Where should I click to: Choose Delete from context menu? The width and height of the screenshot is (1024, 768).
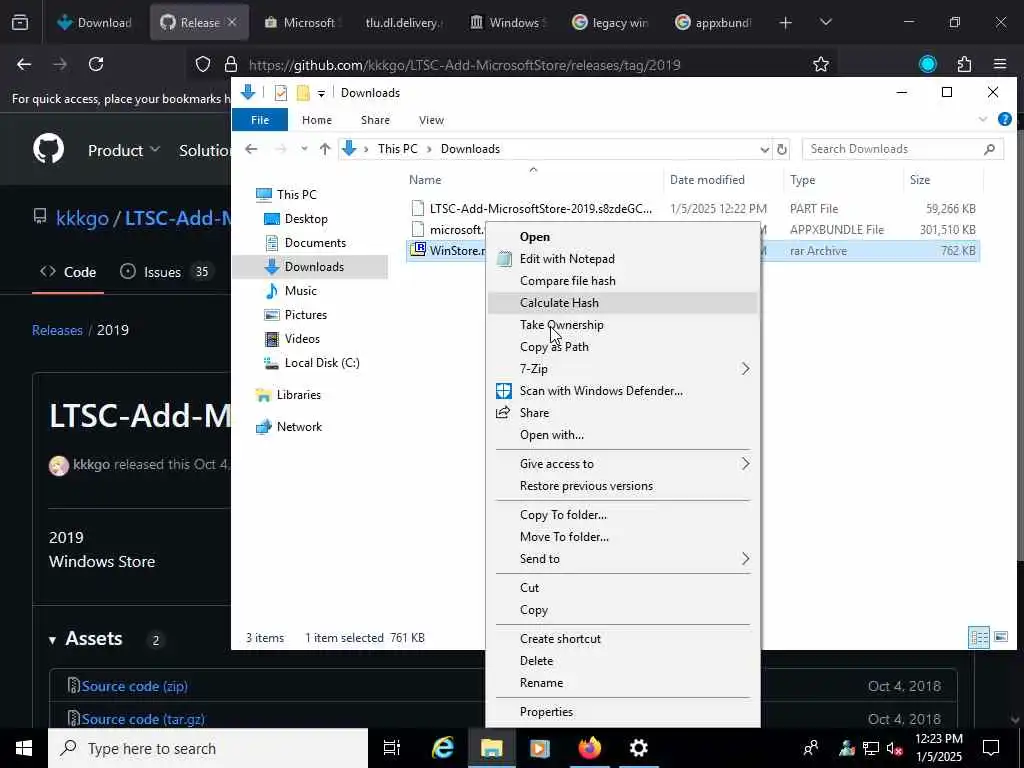(622, 661)
